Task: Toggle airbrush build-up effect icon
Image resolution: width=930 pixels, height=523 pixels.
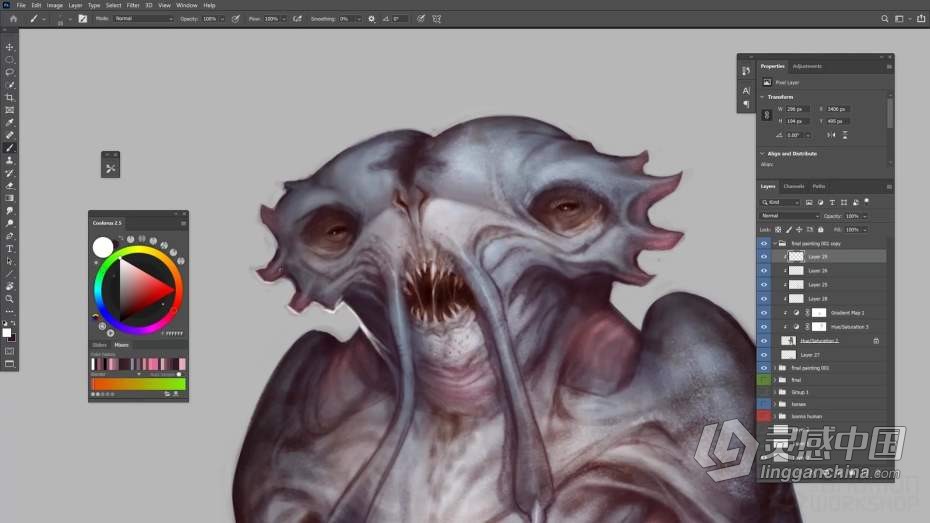Action: tap(297, 19)
